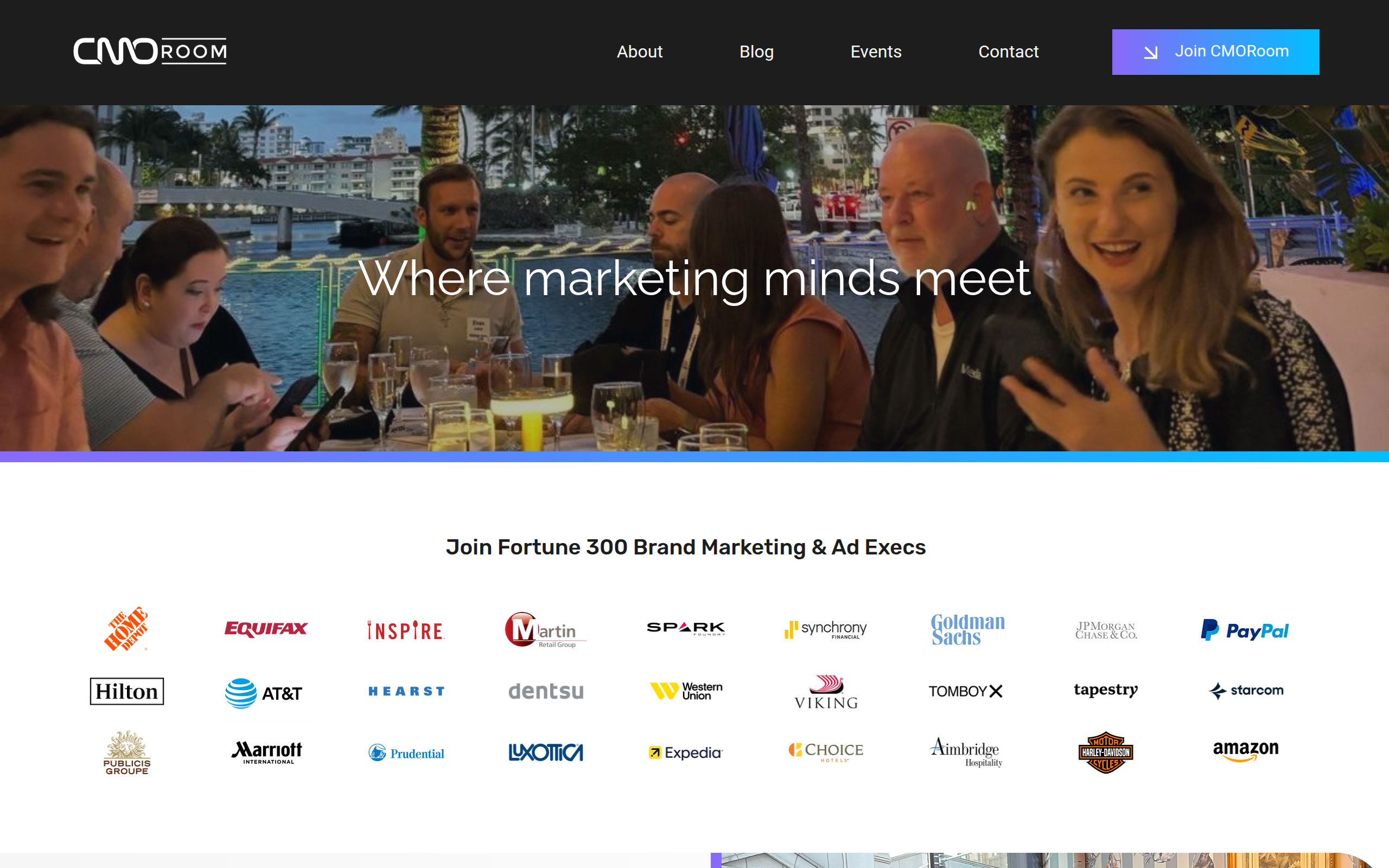The image size is (1389, 868).
Task: Click the Home Depot logo
Action: 126,629
